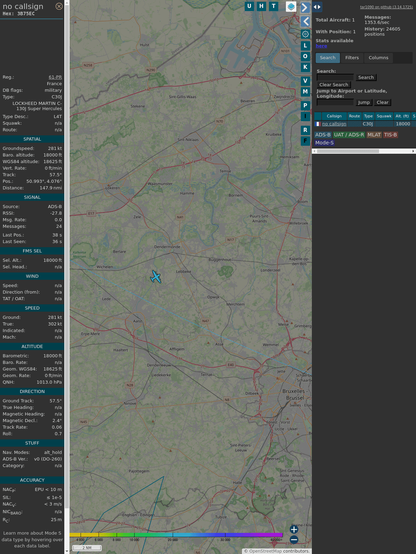Click the zoom in plus icon
The image size is (416, 554).
coord(294,529)
